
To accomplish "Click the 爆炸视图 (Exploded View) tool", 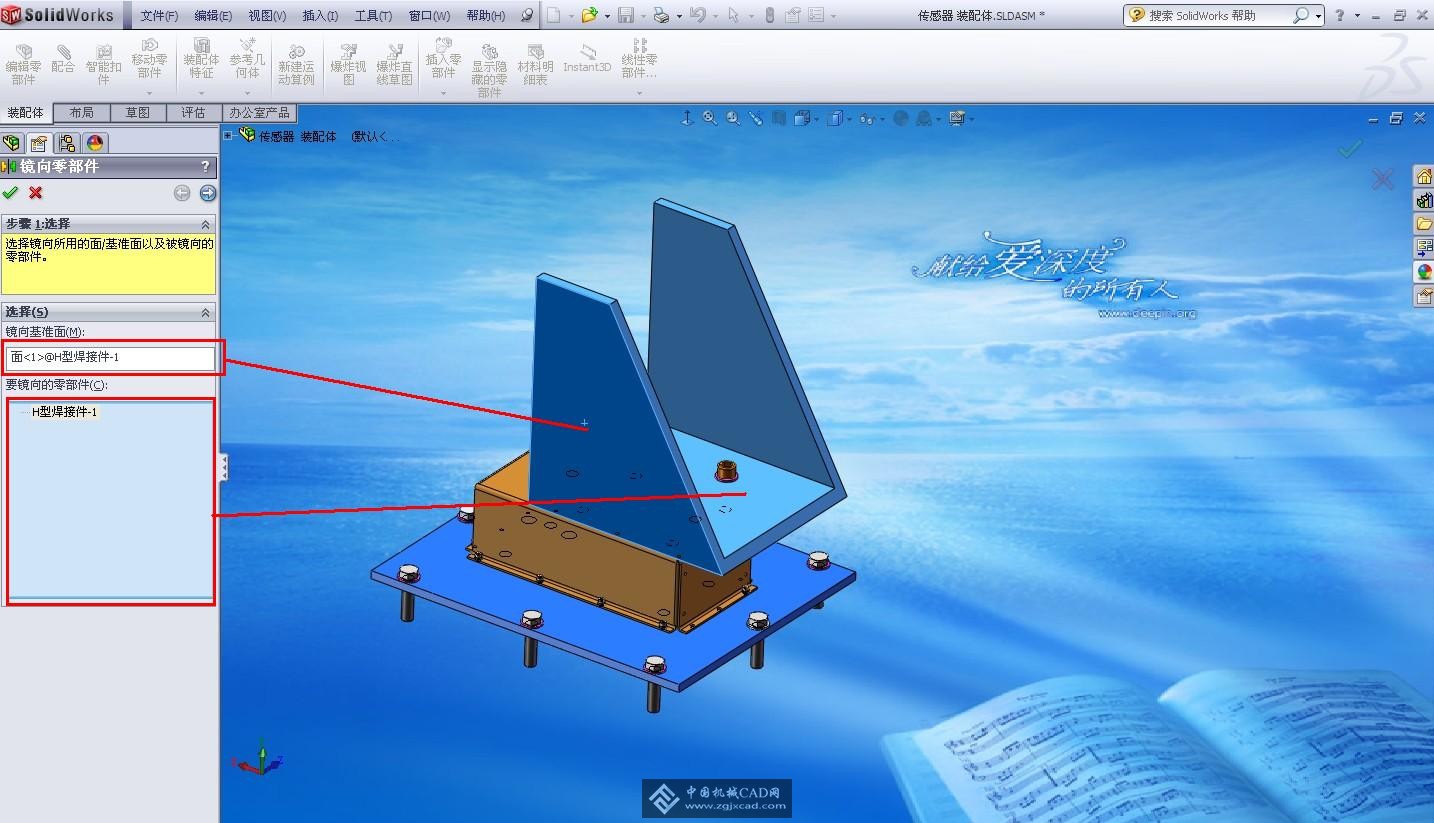I will pos(349,65).
